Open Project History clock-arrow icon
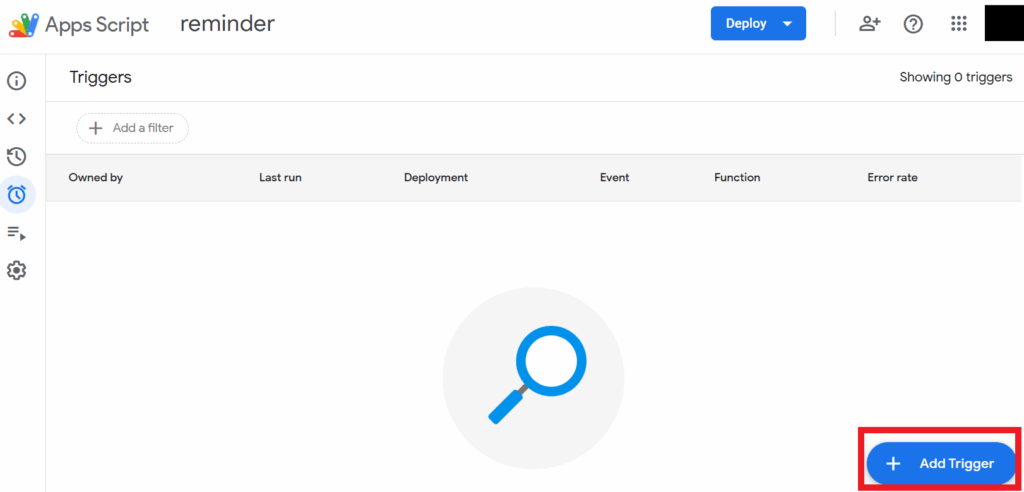 pyautogui.click(x=16, y=157)
